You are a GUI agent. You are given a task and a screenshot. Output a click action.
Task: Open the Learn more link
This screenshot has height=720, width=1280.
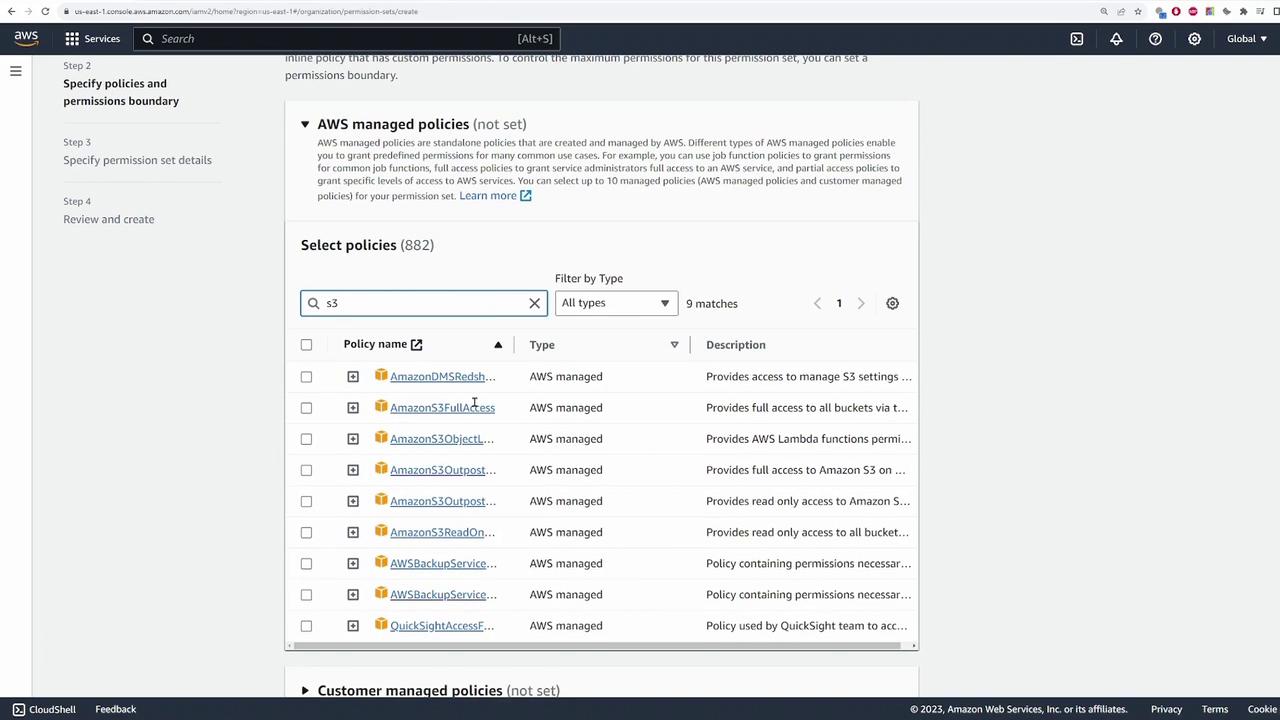click(x=488, y=196)
